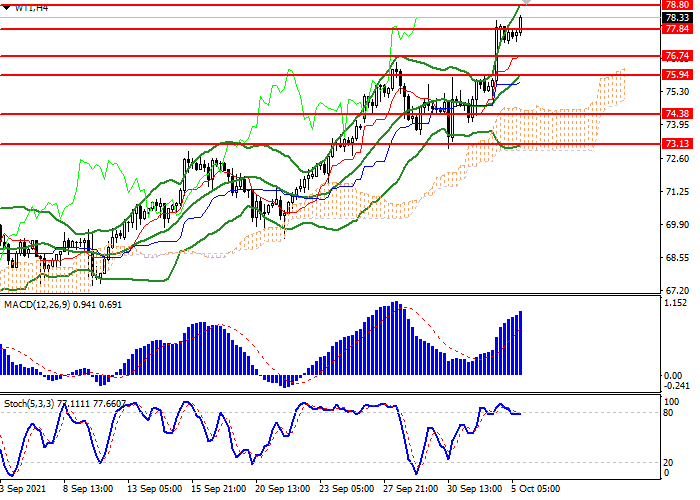Click the 8 Sep 13:00 time label

pos(88,489)
